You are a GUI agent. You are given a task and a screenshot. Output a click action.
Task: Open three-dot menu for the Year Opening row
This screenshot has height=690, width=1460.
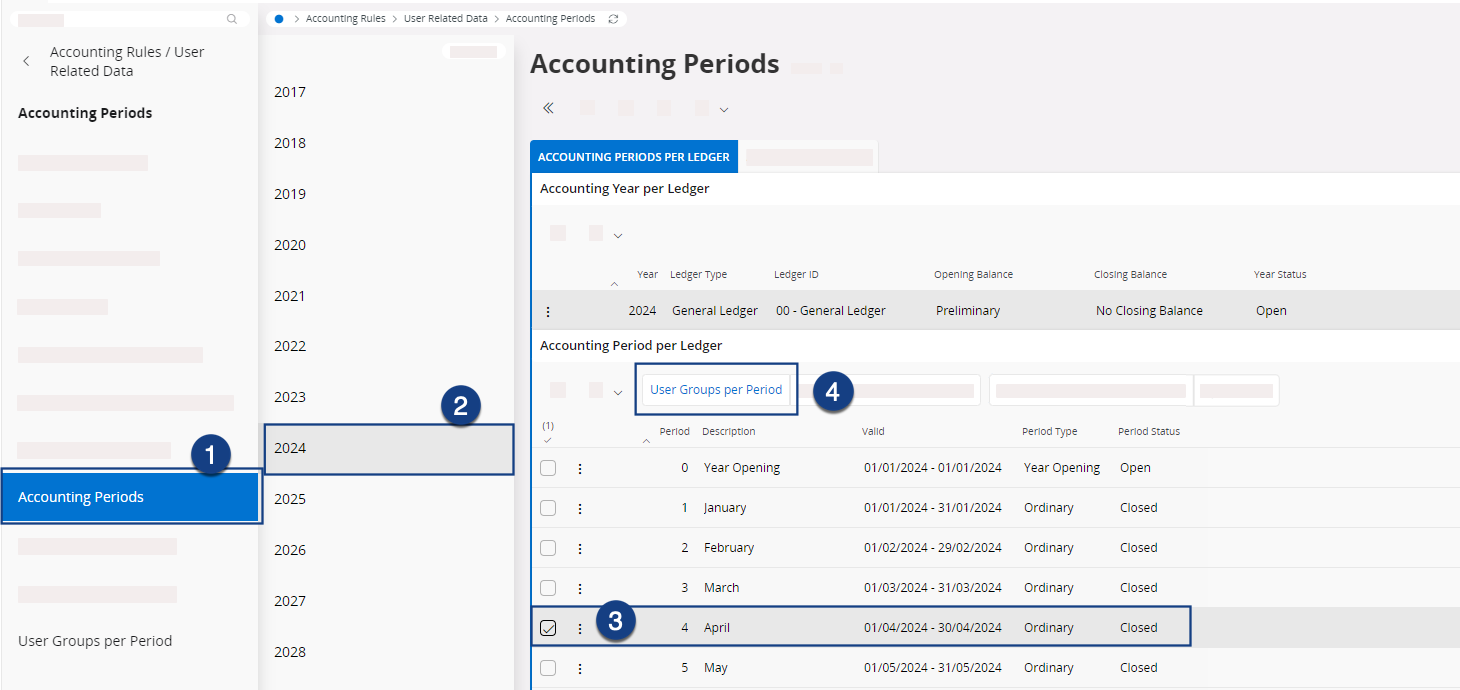coord(580,468)
